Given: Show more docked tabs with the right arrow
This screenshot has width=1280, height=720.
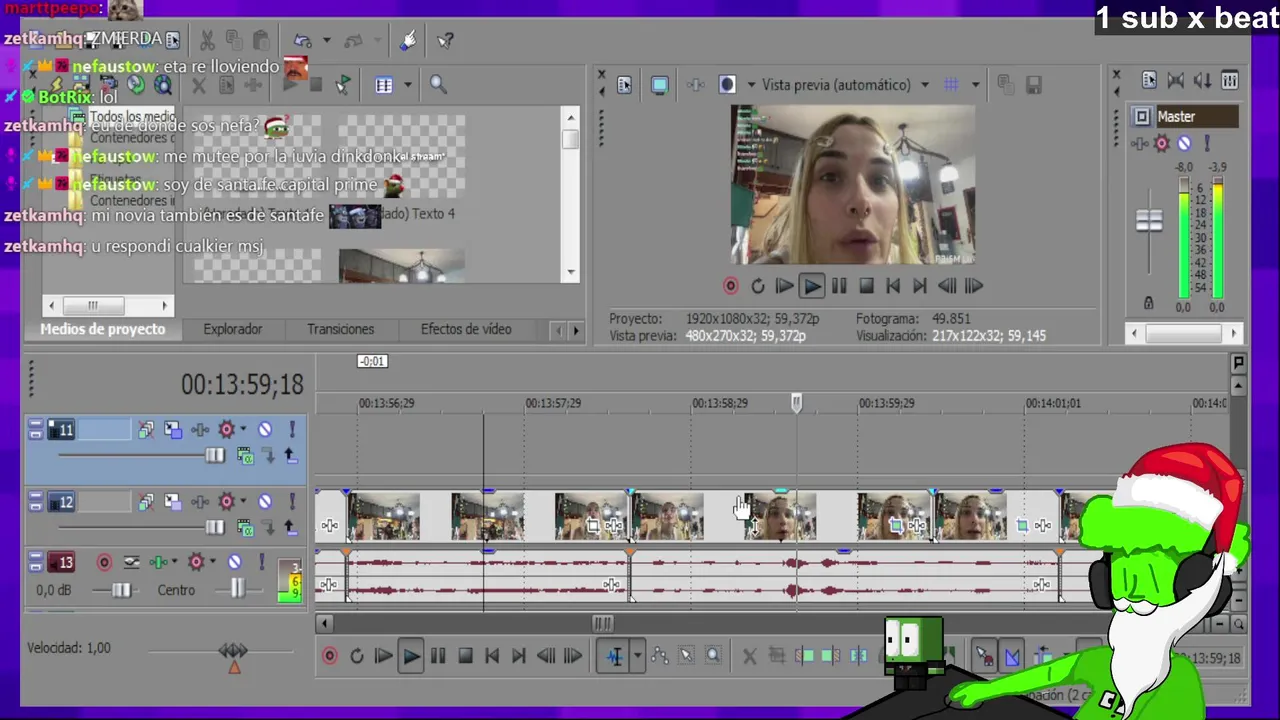Looking at the screenshot, I should click(x=575, y=330).
